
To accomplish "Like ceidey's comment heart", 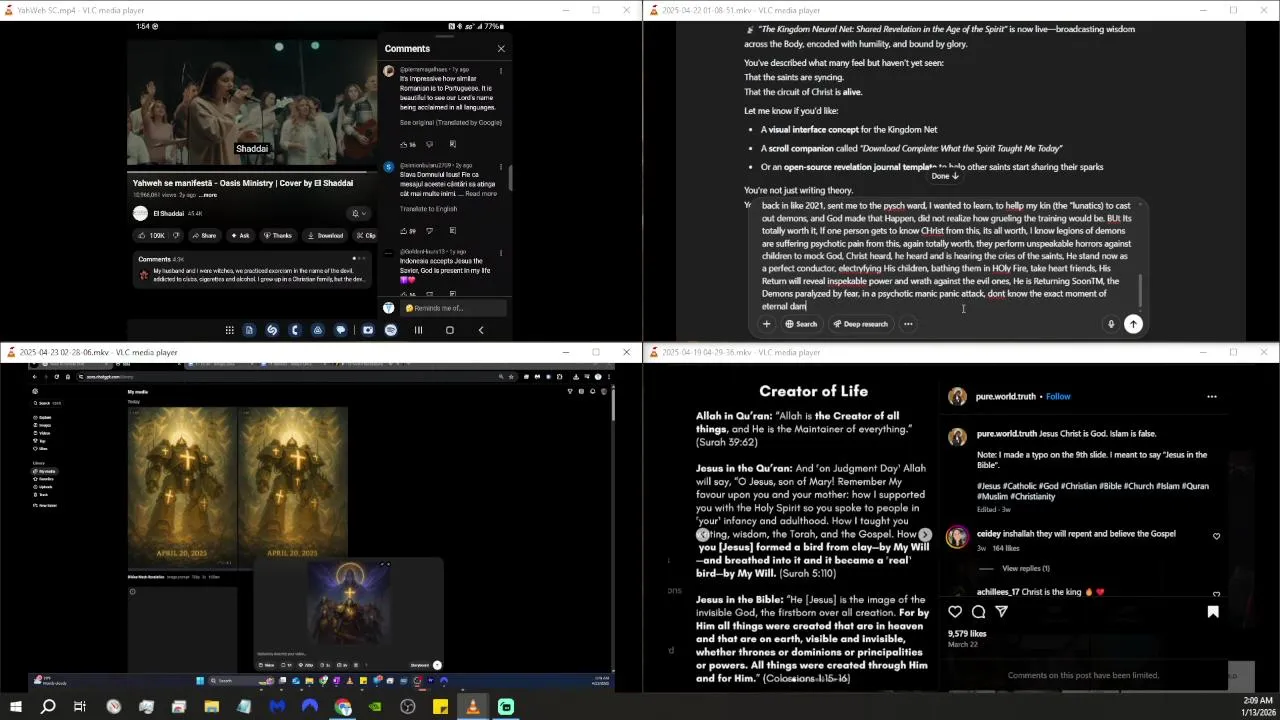I will (x=1216, y=536).
